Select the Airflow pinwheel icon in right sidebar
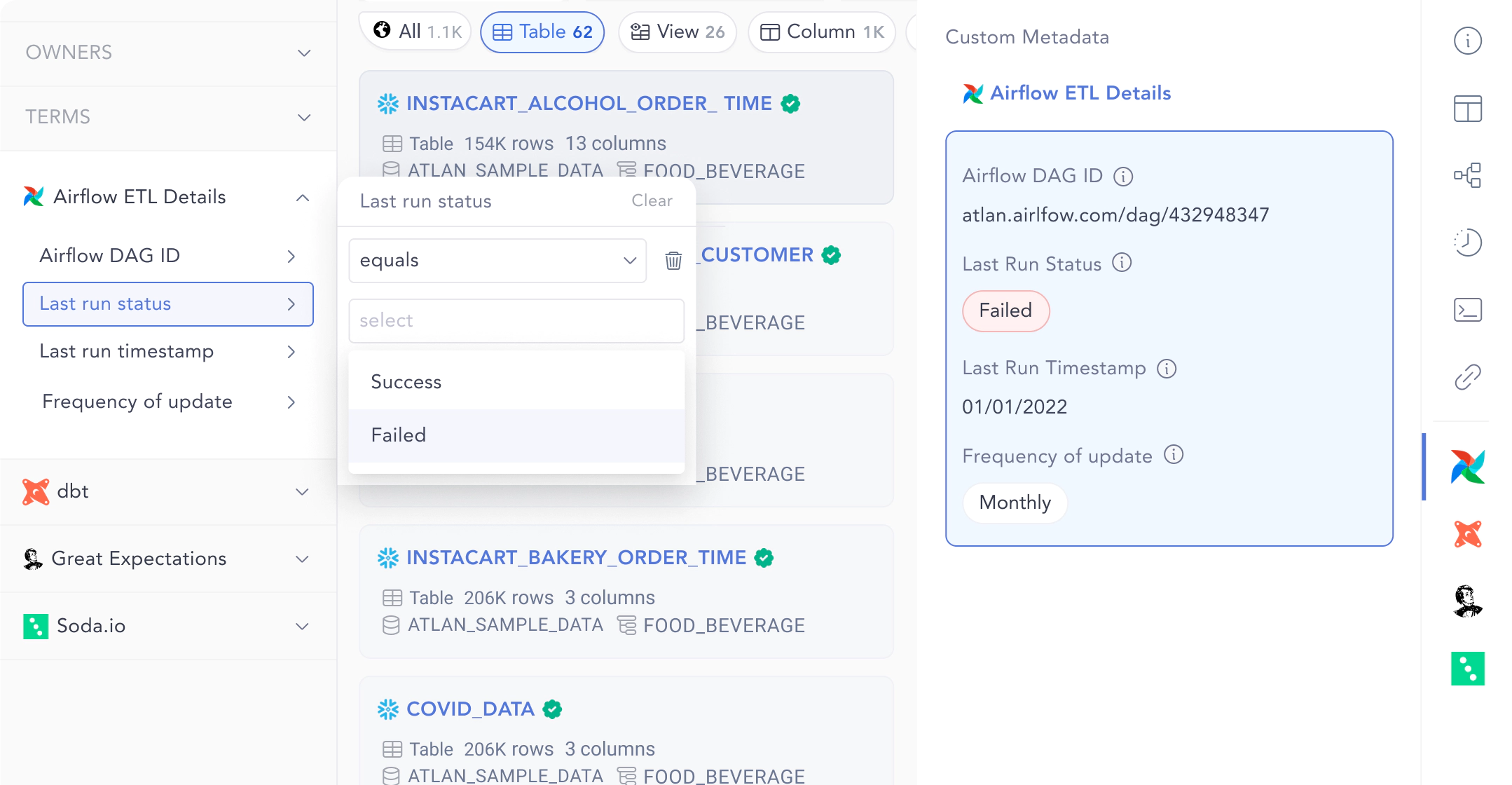Image resolution: width=1512 pixels, height=785 pixels. tap(1467, 467)
